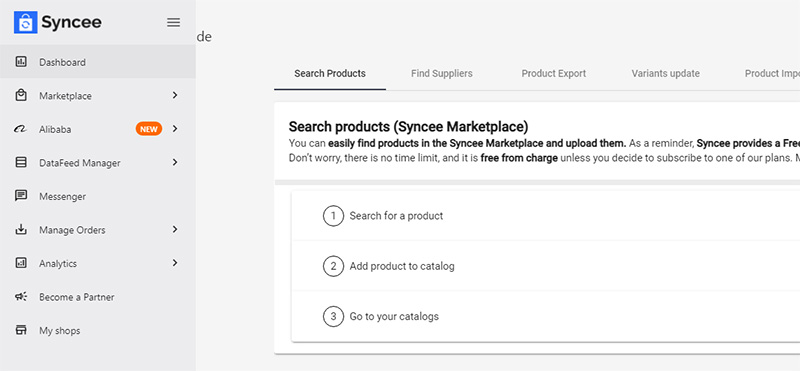Open Manage Orders menu item
The height and width of the screenshot is (371, 800).
pyautogui.click(x=97, y=230)
